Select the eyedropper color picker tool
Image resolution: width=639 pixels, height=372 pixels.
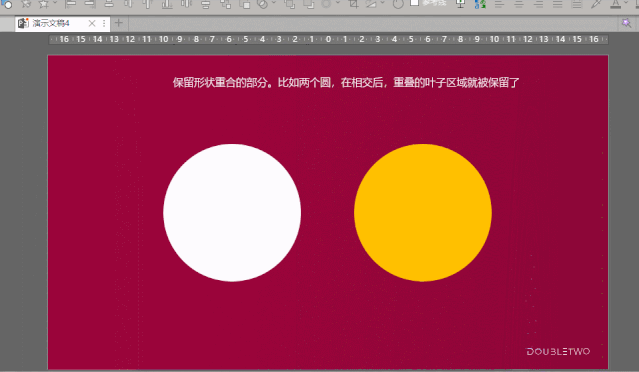[596, 4]
